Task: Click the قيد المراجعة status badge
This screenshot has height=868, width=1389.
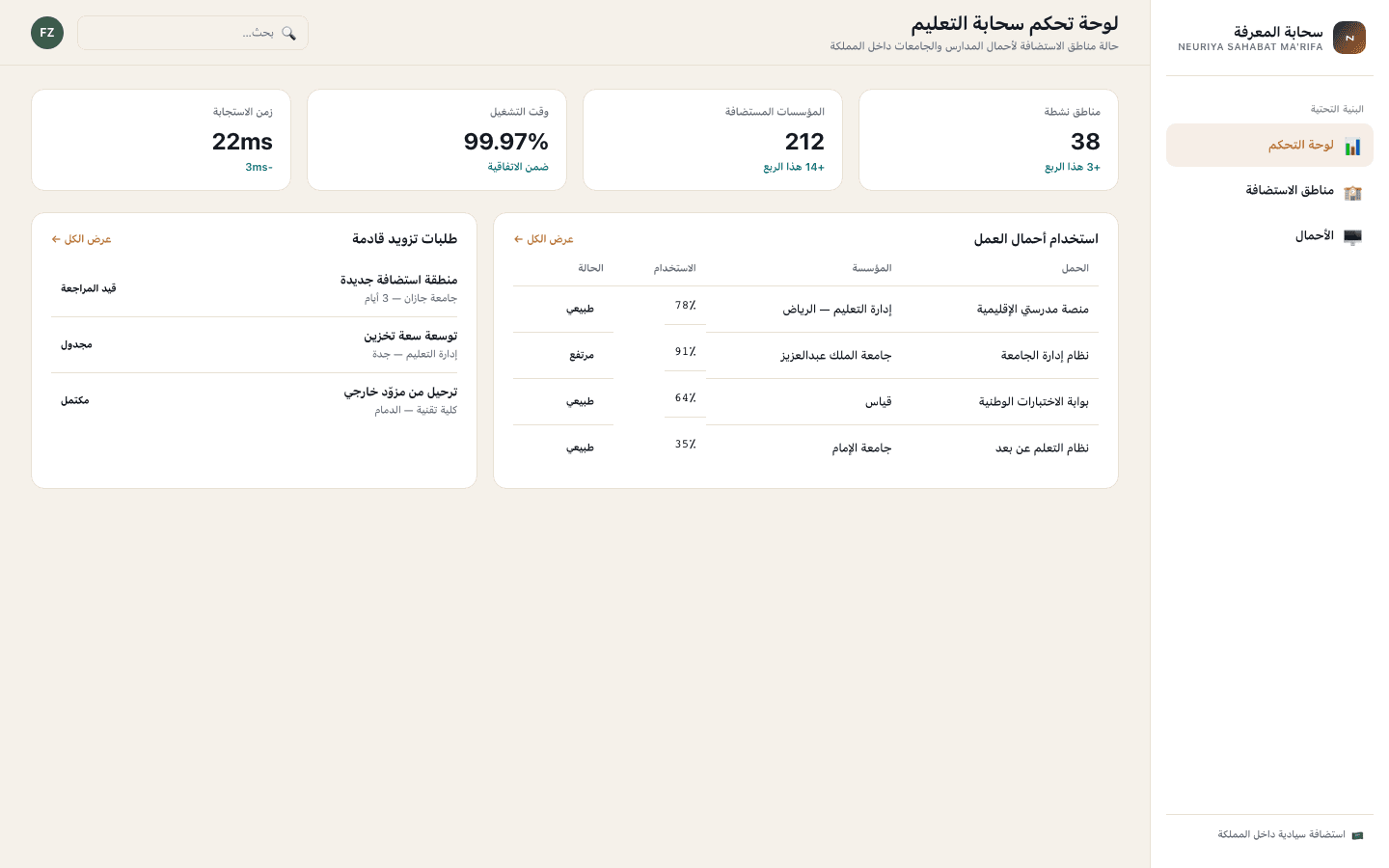Action: coord(89,288)
